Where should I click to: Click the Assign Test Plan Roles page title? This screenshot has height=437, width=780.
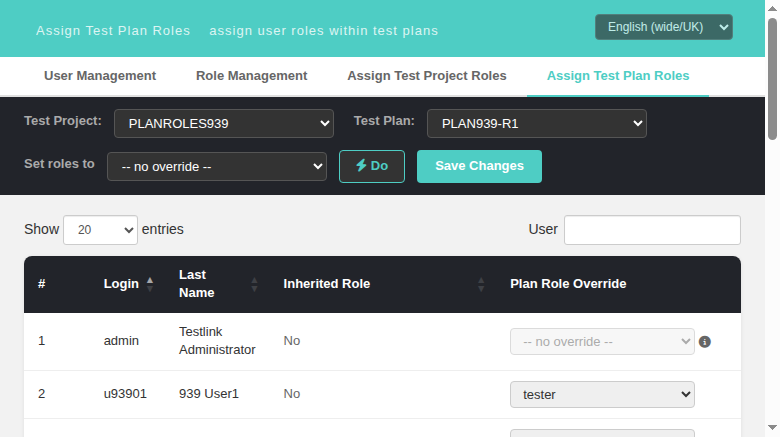tap(113, 31)
